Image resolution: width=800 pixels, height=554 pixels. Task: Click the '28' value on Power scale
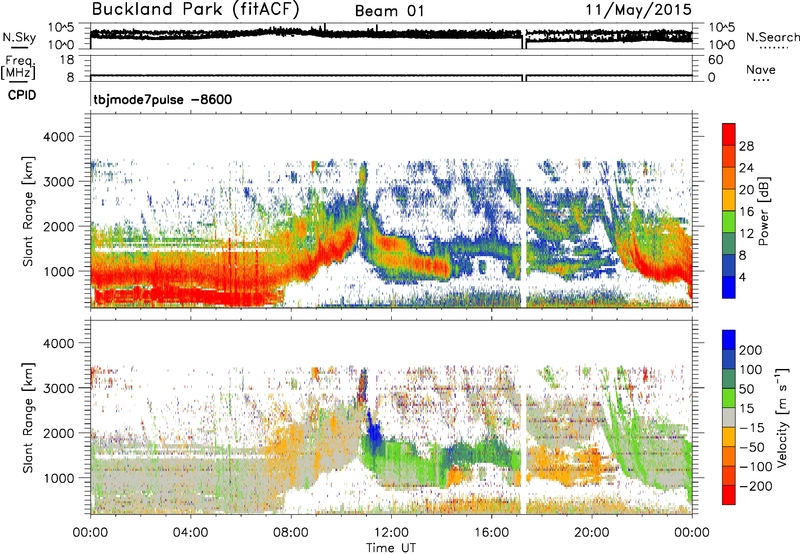(x=746, y=146)
